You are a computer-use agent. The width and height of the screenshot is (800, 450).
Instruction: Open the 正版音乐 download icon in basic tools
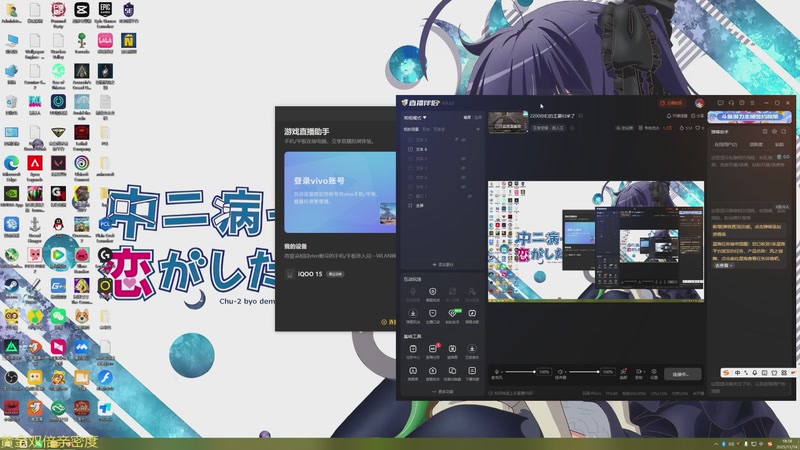472,352
